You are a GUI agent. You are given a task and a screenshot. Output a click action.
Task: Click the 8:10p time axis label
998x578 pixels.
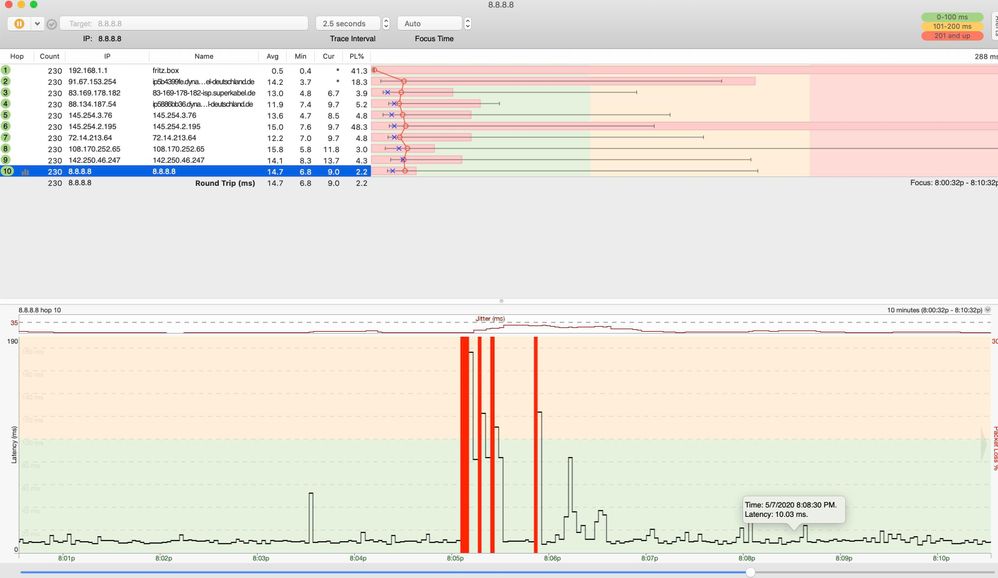coord(941,558)
